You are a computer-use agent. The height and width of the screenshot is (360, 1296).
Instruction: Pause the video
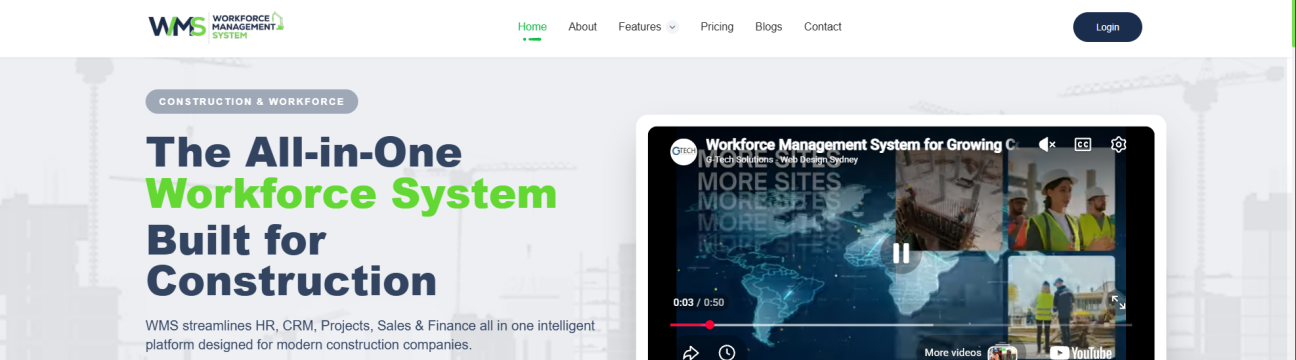(901, 253)
